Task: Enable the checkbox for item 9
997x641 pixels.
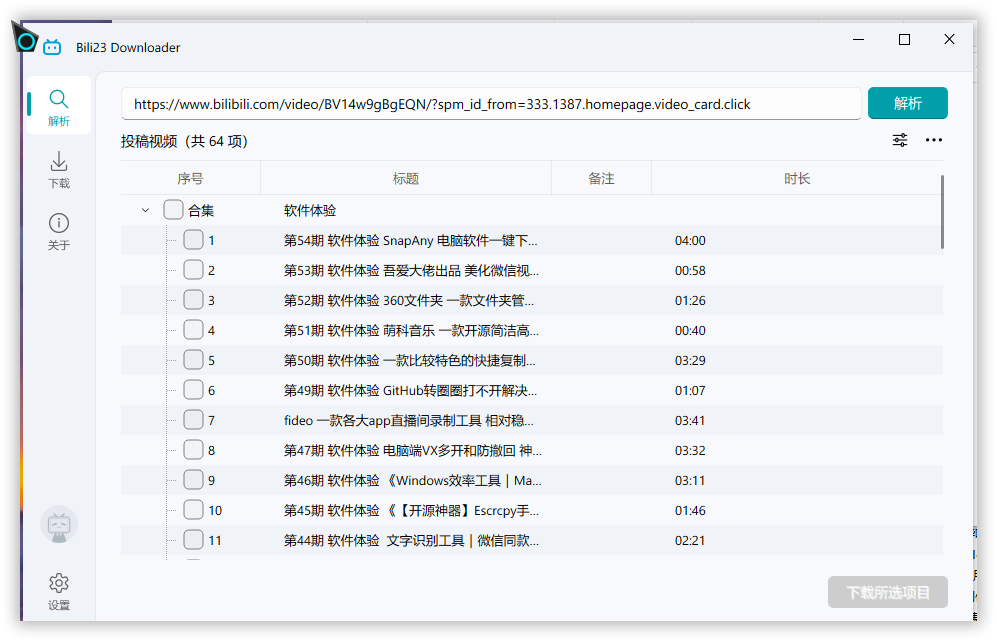Action: pyautogui.click(x=193, y=480)
